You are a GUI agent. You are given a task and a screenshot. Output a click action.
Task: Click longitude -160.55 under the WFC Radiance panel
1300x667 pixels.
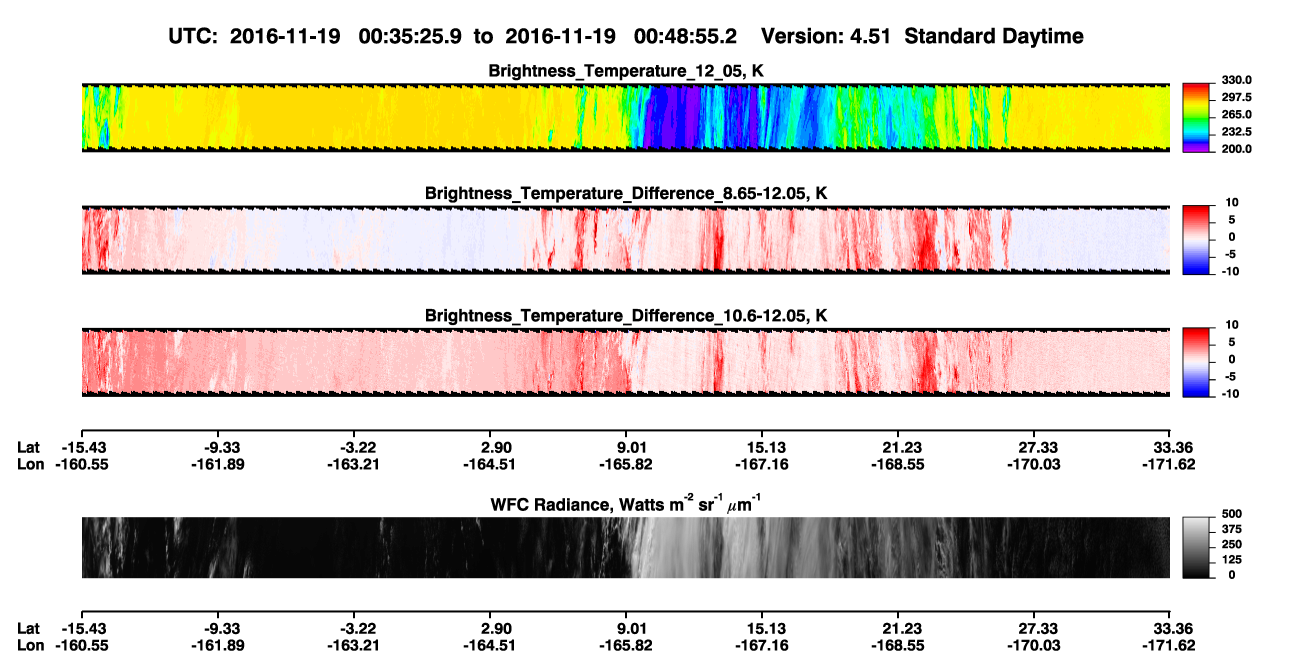[x=81, y=645]
